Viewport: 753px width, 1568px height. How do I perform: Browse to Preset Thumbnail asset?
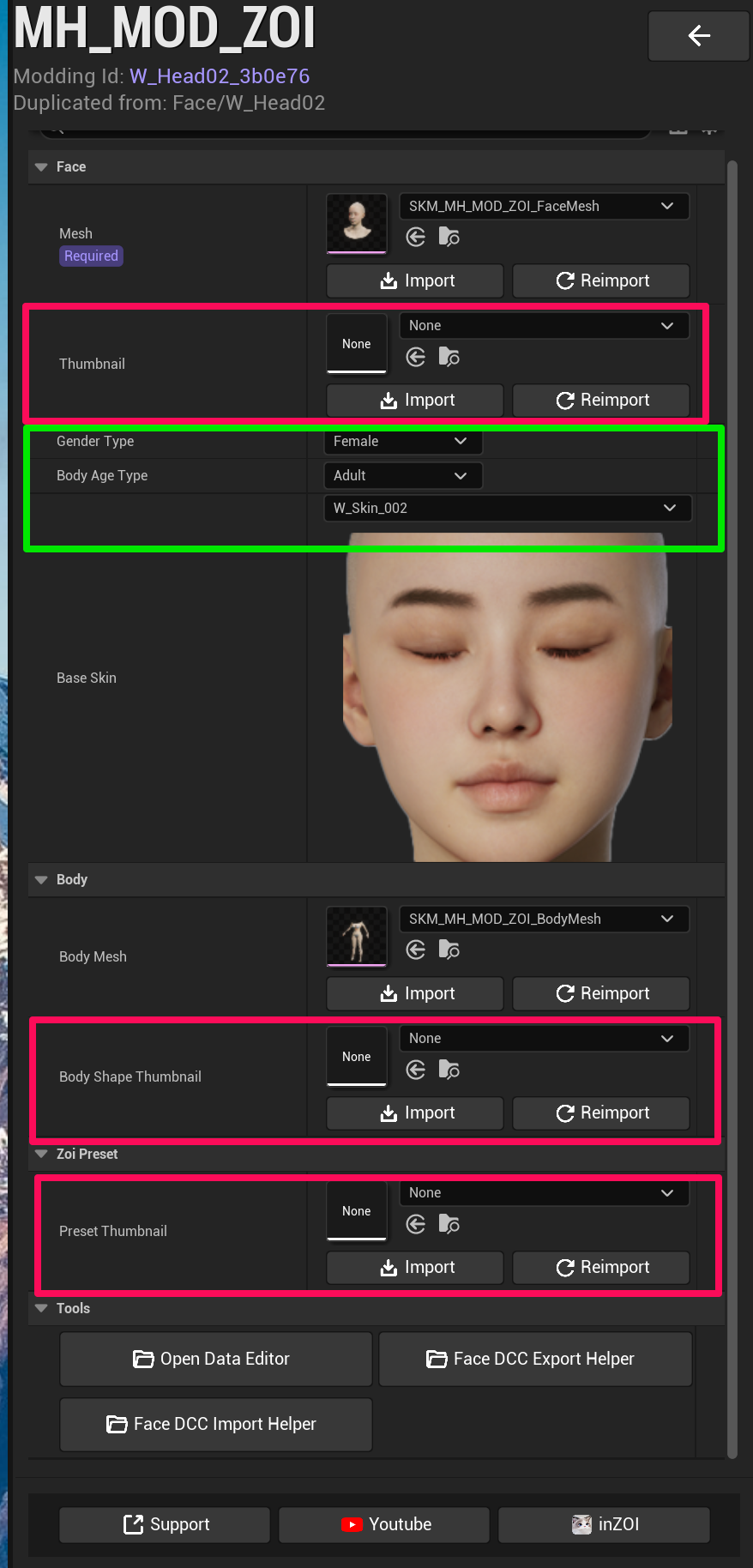click(x=449, y=1224)
